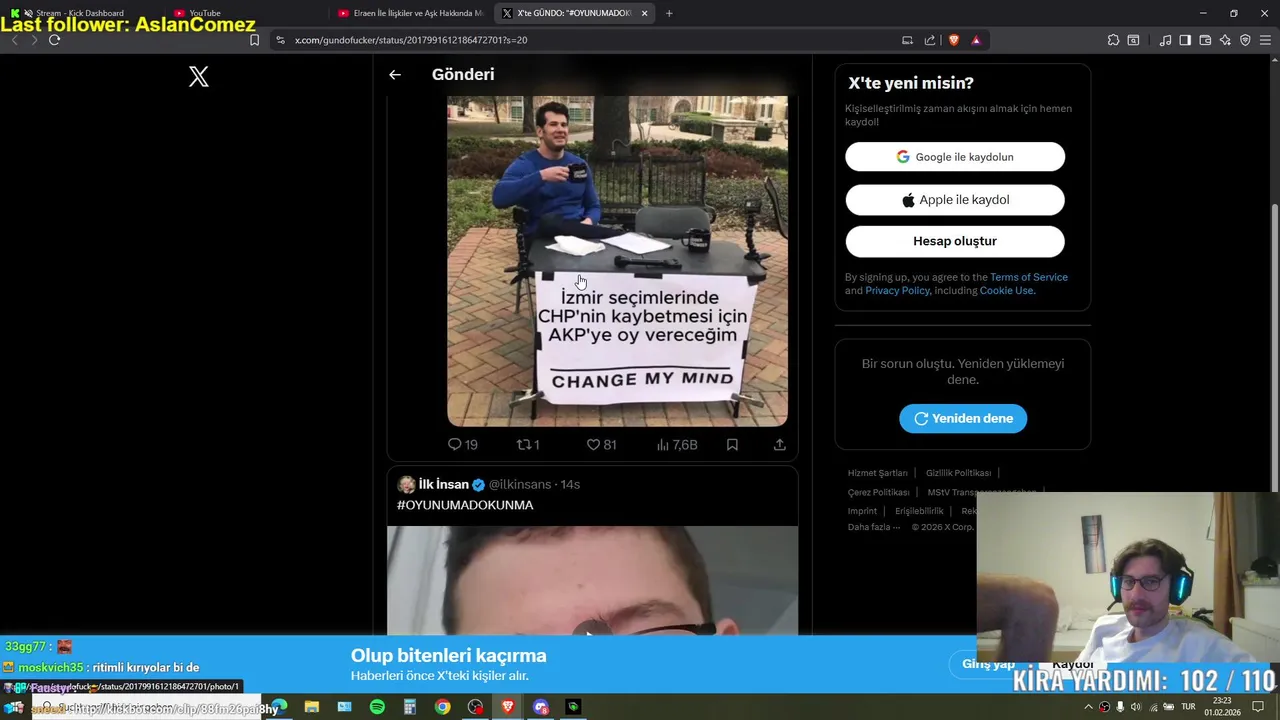Sign up with Apple ile kaydol
Screen dimensions: 1280x720
click(955, 200)
